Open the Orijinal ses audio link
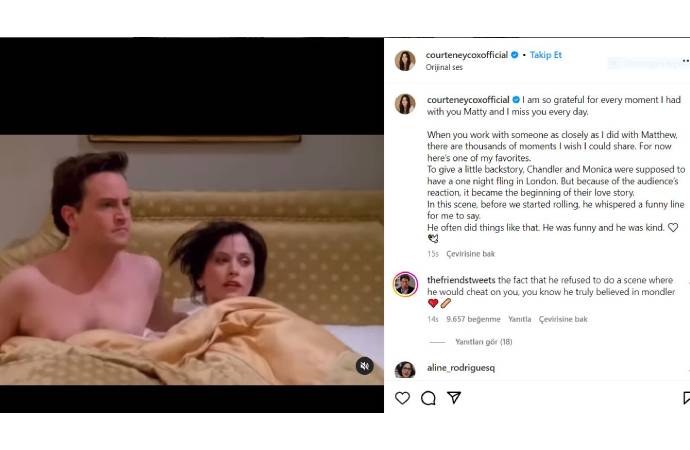Image resolution: width=690 pixels, height=450 pixels. [x=444, y=67]
